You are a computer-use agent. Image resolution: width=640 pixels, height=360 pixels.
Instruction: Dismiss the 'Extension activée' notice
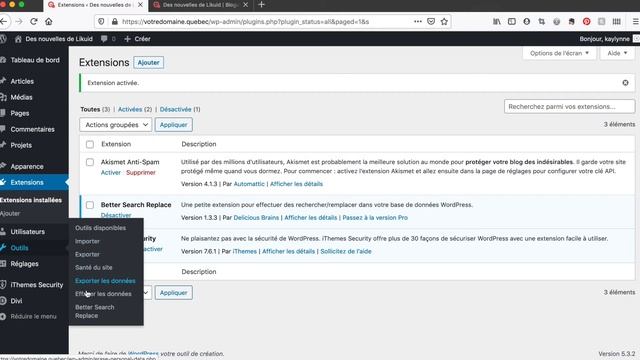[x=625, y=83]
